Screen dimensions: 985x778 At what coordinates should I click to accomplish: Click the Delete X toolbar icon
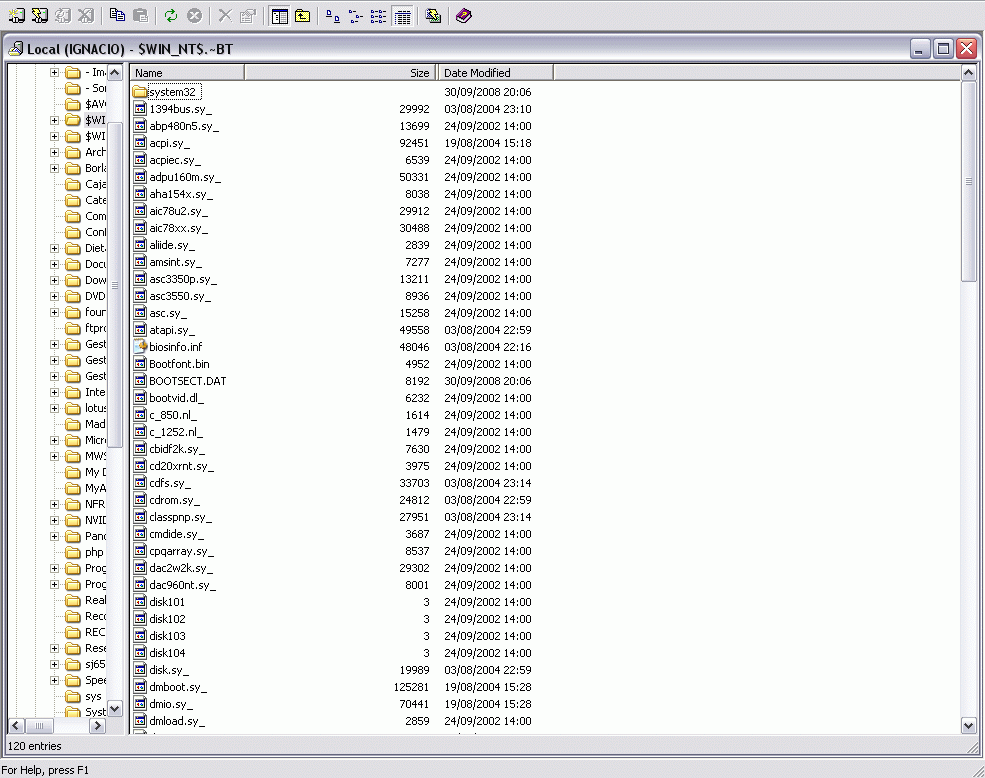coord(225,16)
